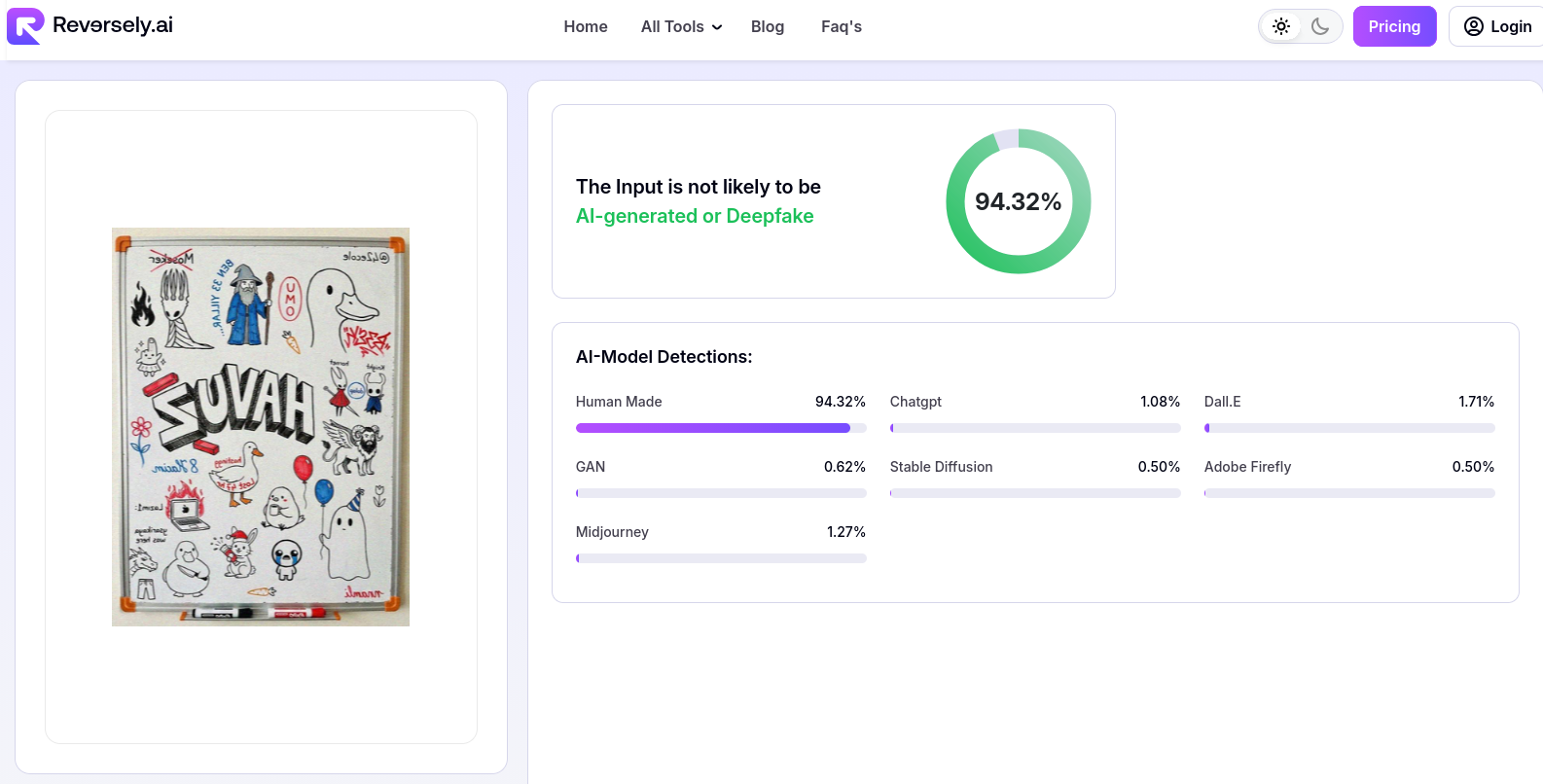Click the 94.32% circular progress ring
1543x784 pixels.
point(1018,201)
